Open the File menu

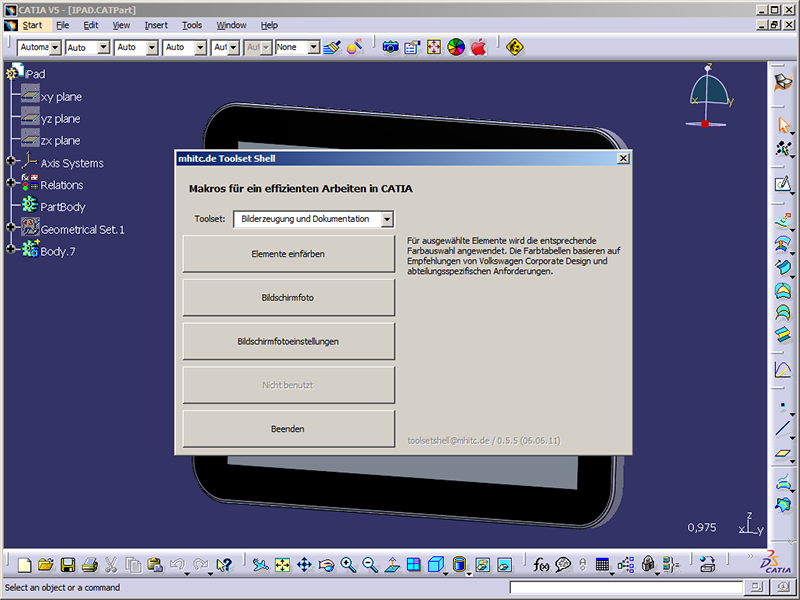pyautogui.click(x=62, y=25)
